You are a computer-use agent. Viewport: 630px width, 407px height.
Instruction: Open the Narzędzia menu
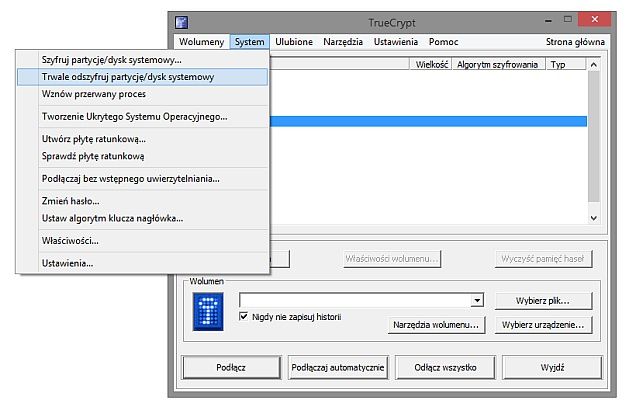pyautogui.click(x=343, y=42)
